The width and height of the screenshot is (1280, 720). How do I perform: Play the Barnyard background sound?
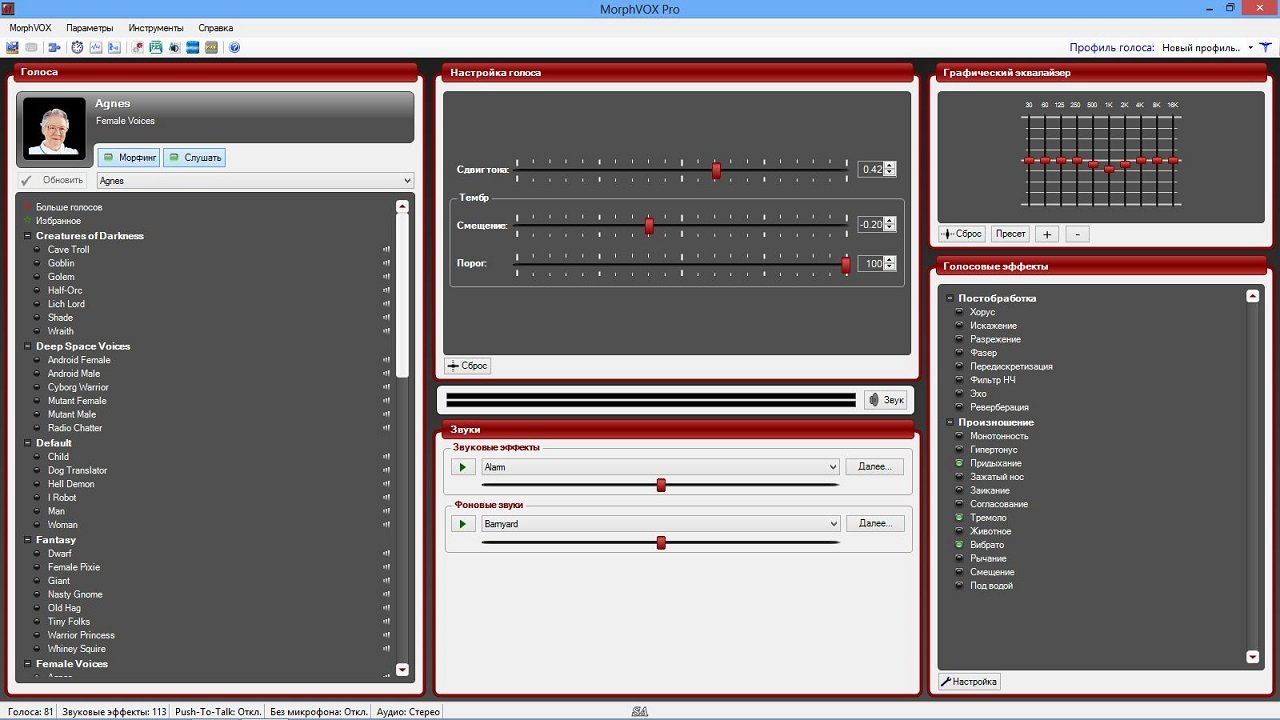tap(462, 524)
